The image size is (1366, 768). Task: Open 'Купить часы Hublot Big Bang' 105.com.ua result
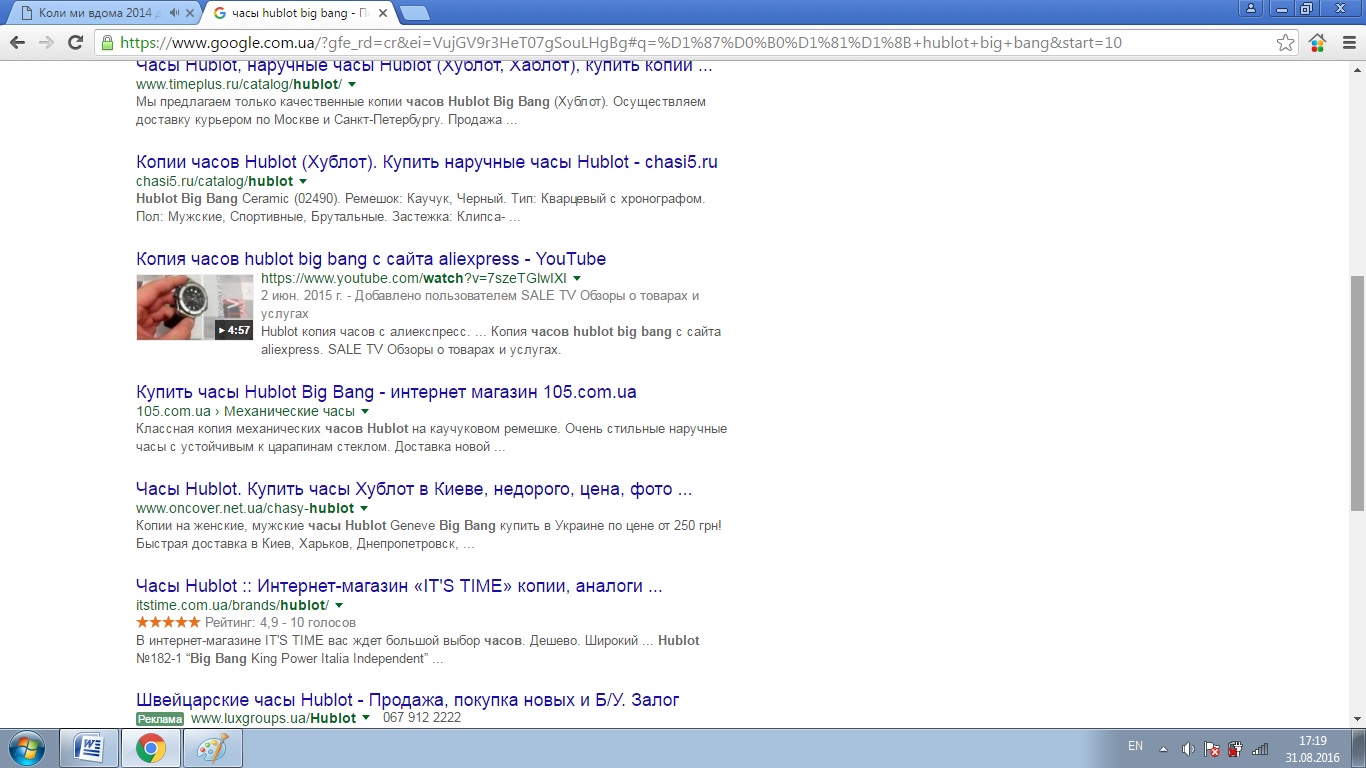click(x=386, y=392)
